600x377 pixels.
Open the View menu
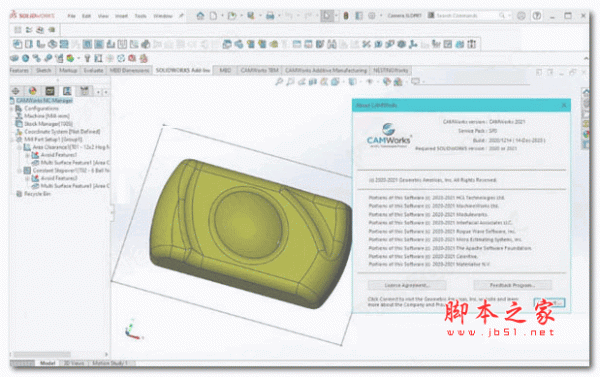pyautogui.click(x=103, y=16)
